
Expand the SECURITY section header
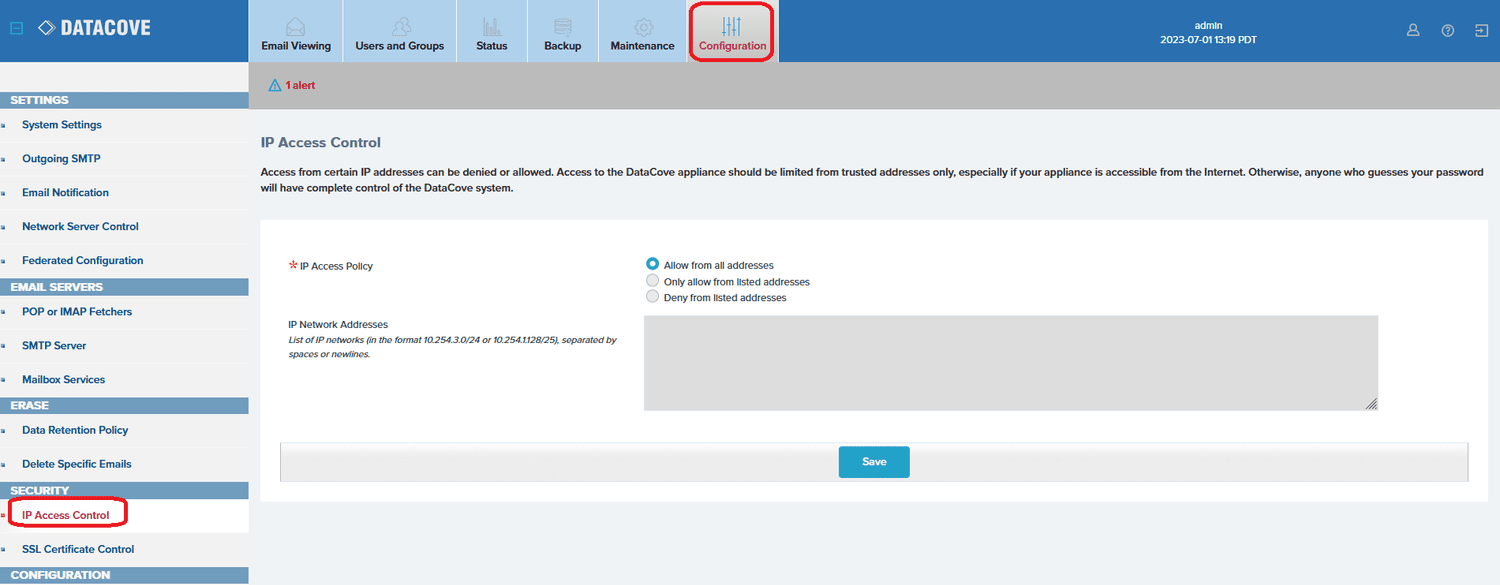tap(124, 490)
